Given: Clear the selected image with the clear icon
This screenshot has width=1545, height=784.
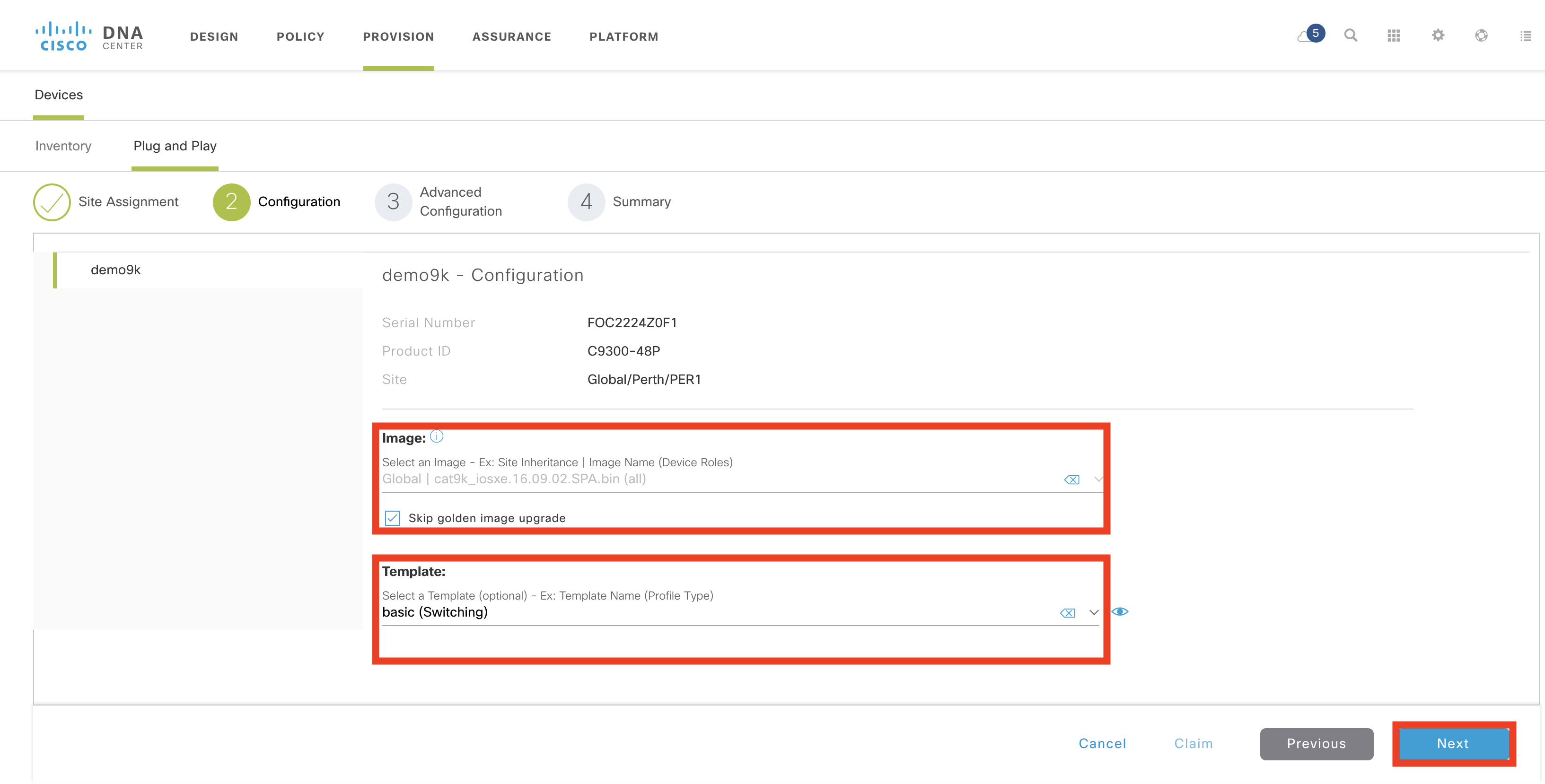Looking at the screenshot, I should [x=1071, y=479].
